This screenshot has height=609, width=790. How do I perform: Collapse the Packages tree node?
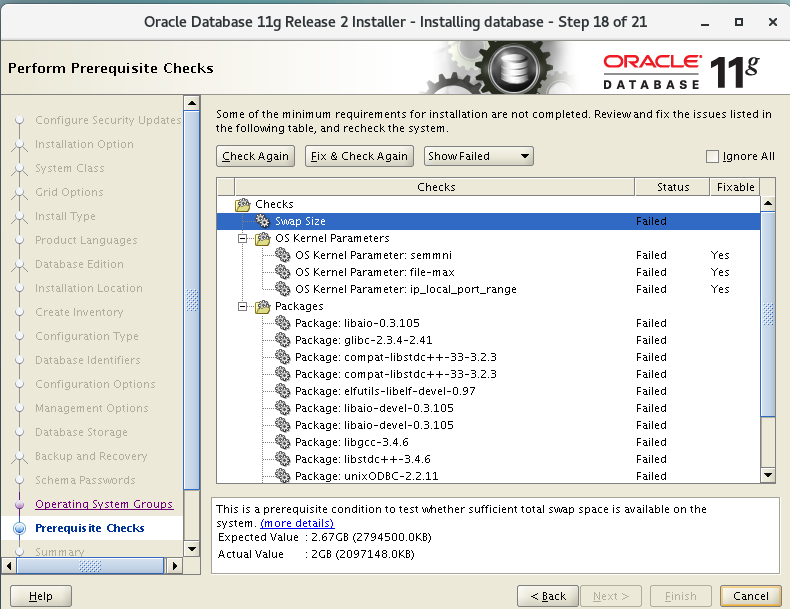point(242,306)
